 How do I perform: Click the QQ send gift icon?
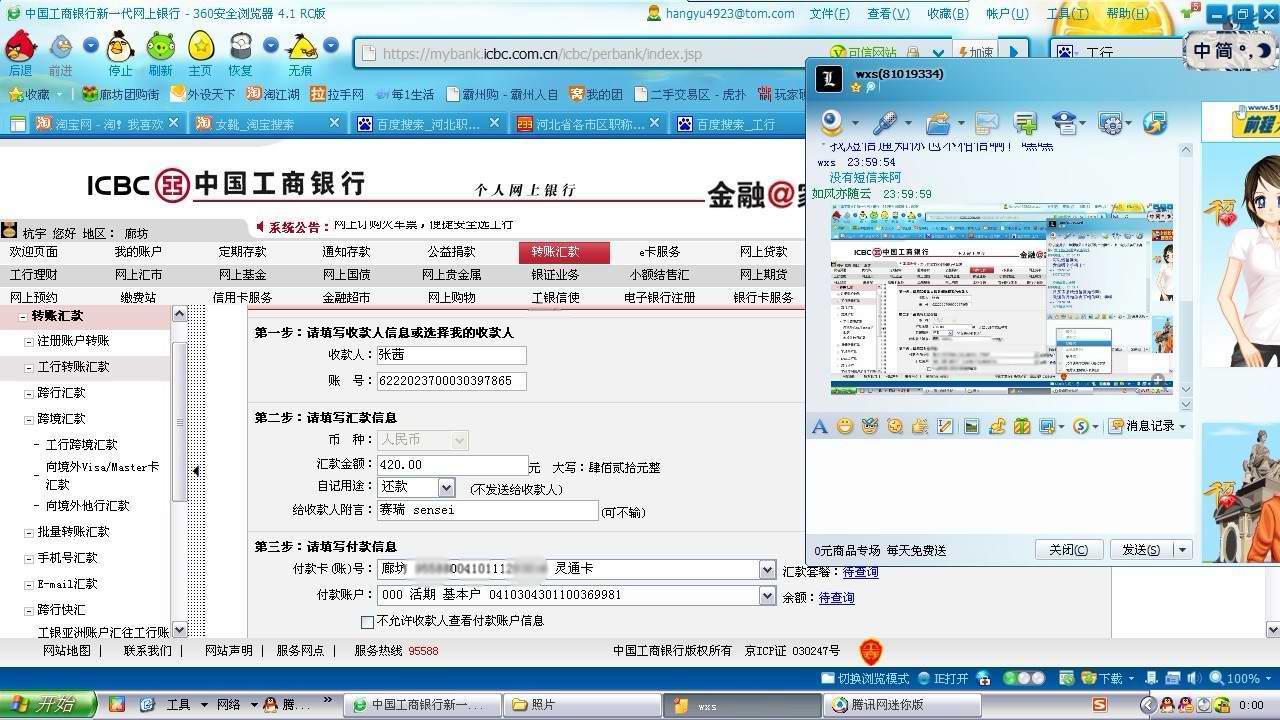click(x=1022, y=426)
